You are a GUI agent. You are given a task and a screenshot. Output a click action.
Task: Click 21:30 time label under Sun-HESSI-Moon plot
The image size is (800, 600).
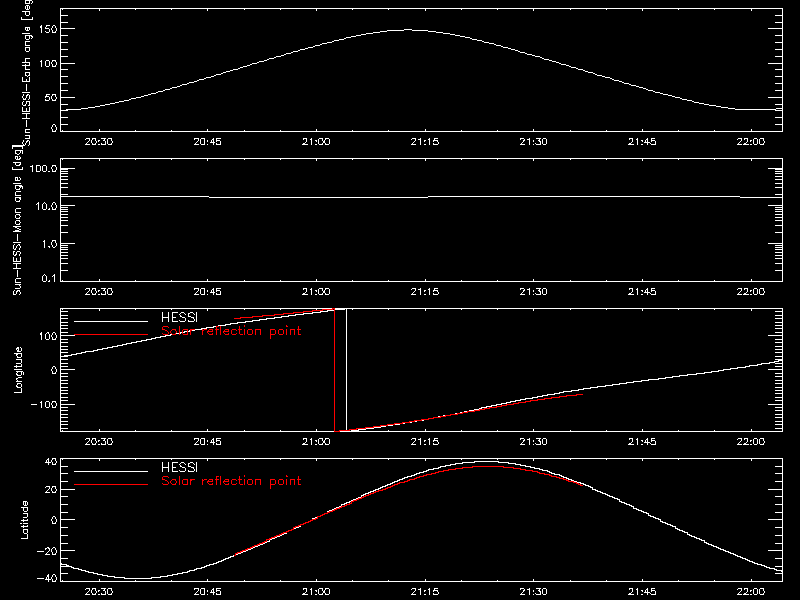point(533,292)
